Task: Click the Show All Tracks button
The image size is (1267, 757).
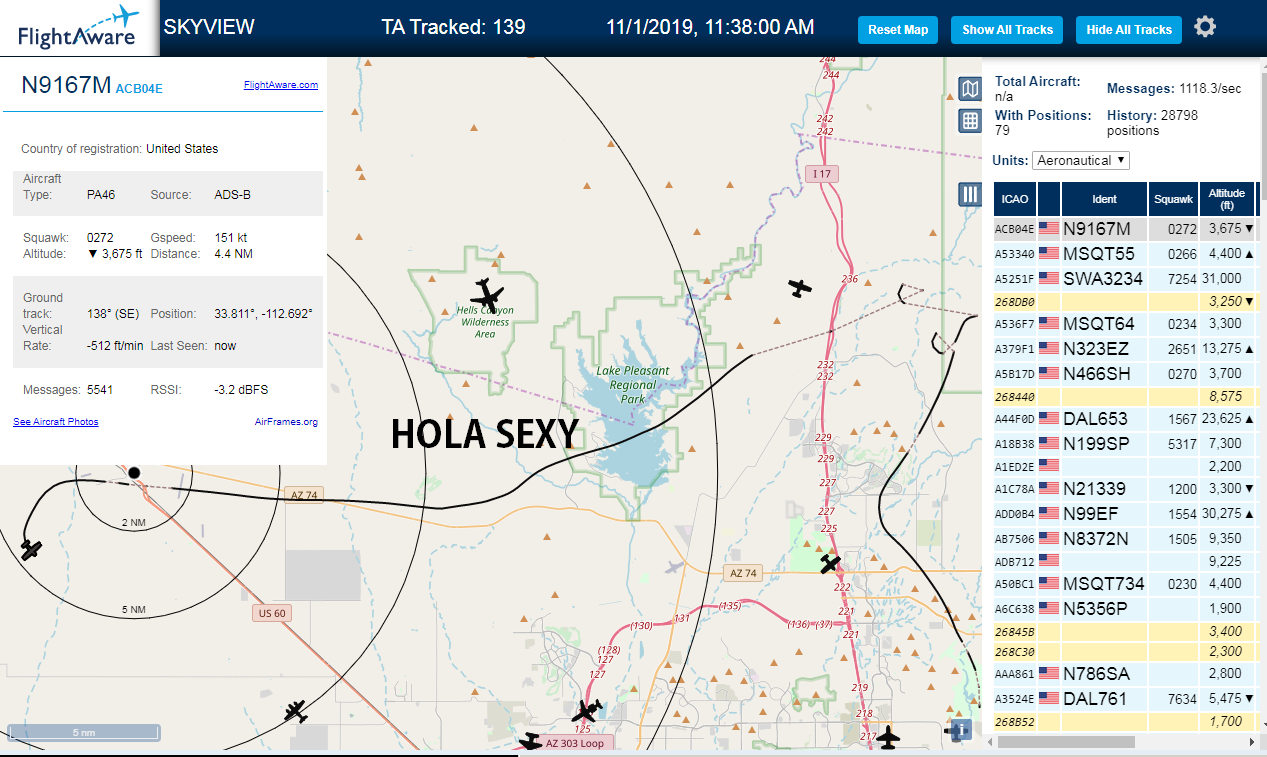Action: pos(1007,30)
